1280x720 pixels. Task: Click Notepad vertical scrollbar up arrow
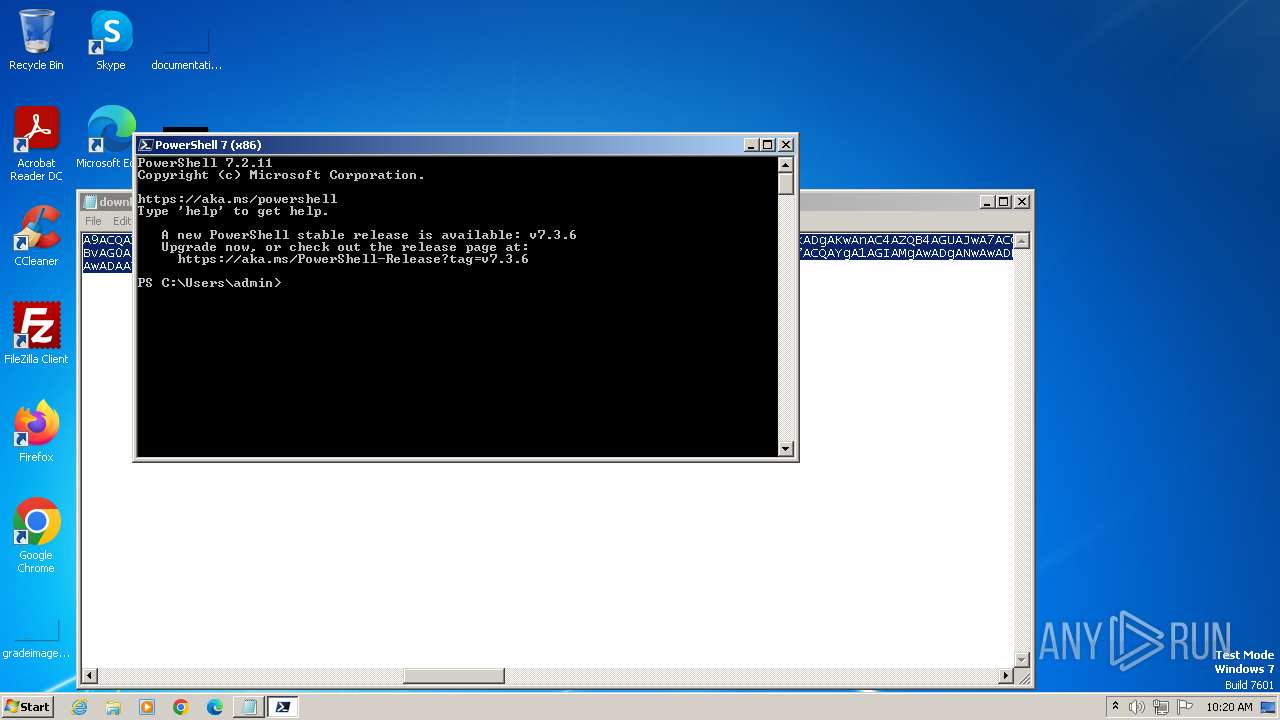(1022, 241)
